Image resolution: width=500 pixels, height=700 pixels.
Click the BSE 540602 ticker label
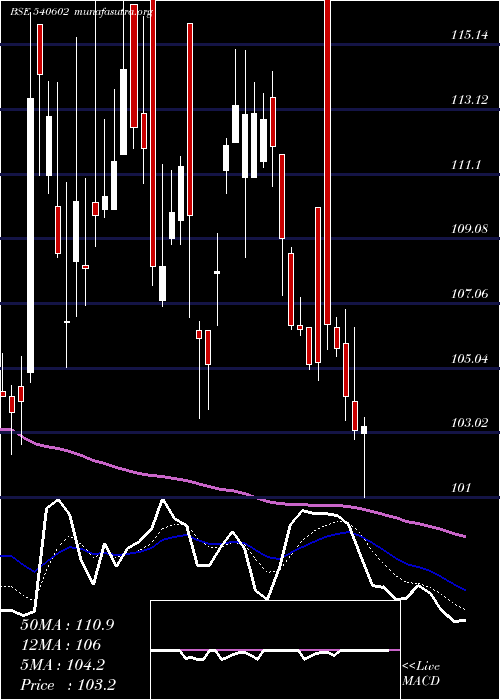[x=39, y=12]
